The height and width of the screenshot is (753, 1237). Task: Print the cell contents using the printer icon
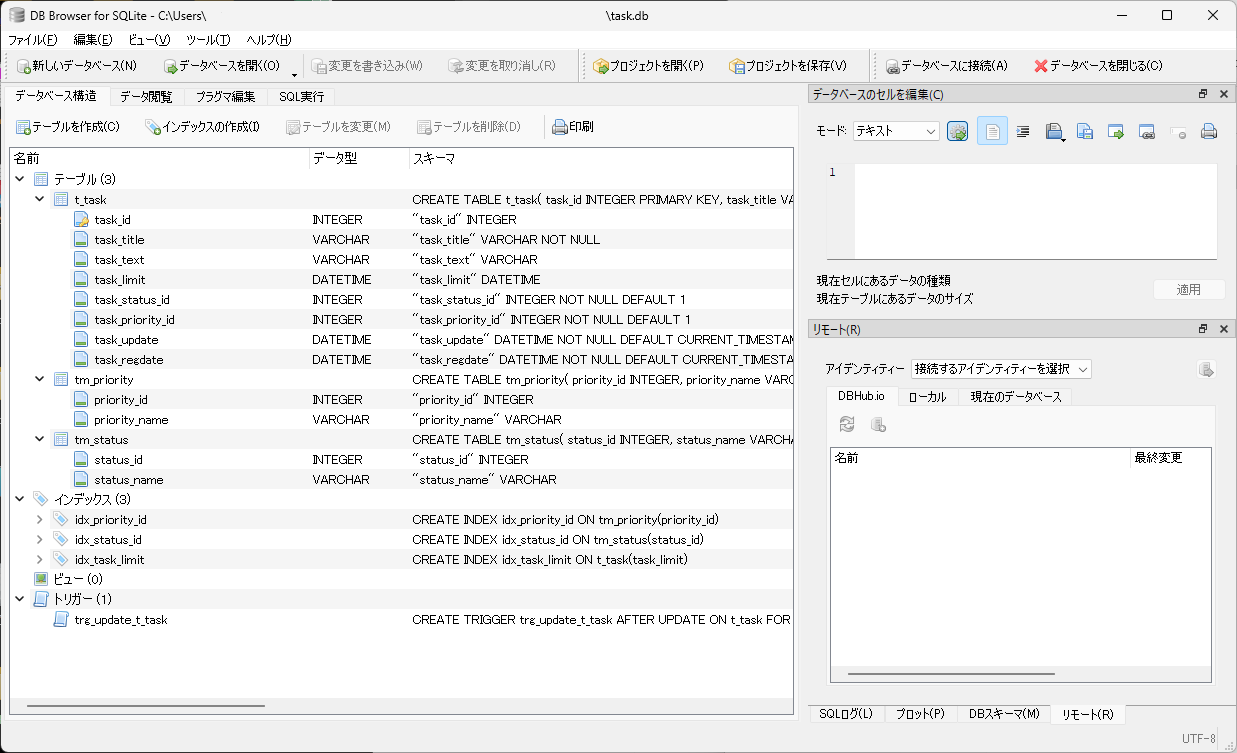click(x=1207, y=130)
